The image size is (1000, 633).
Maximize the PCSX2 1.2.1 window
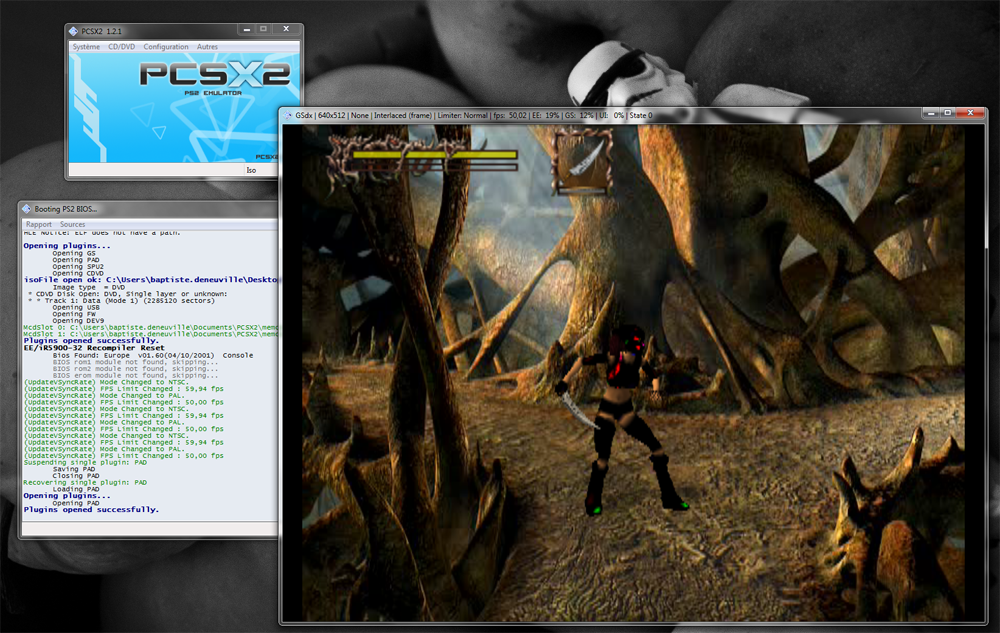pos(263,29)
